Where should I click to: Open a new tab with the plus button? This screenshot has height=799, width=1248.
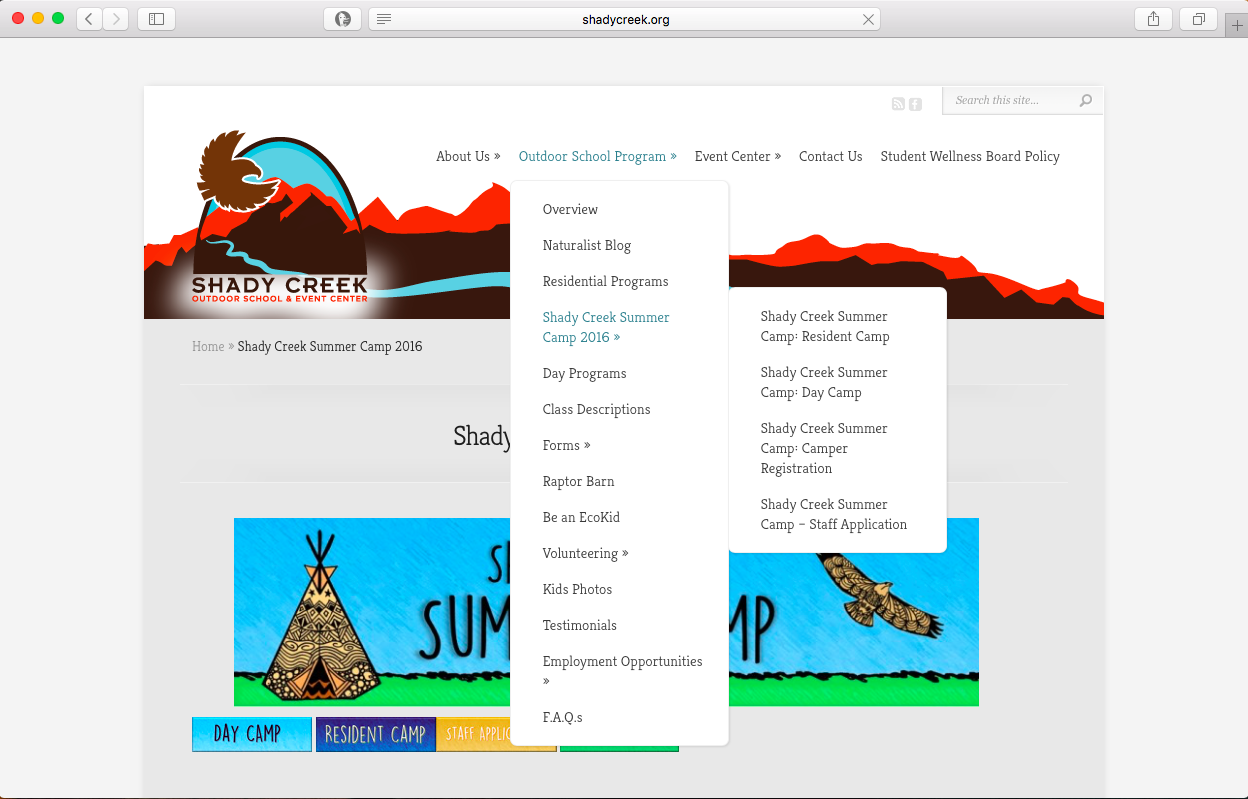[1237, 25]
